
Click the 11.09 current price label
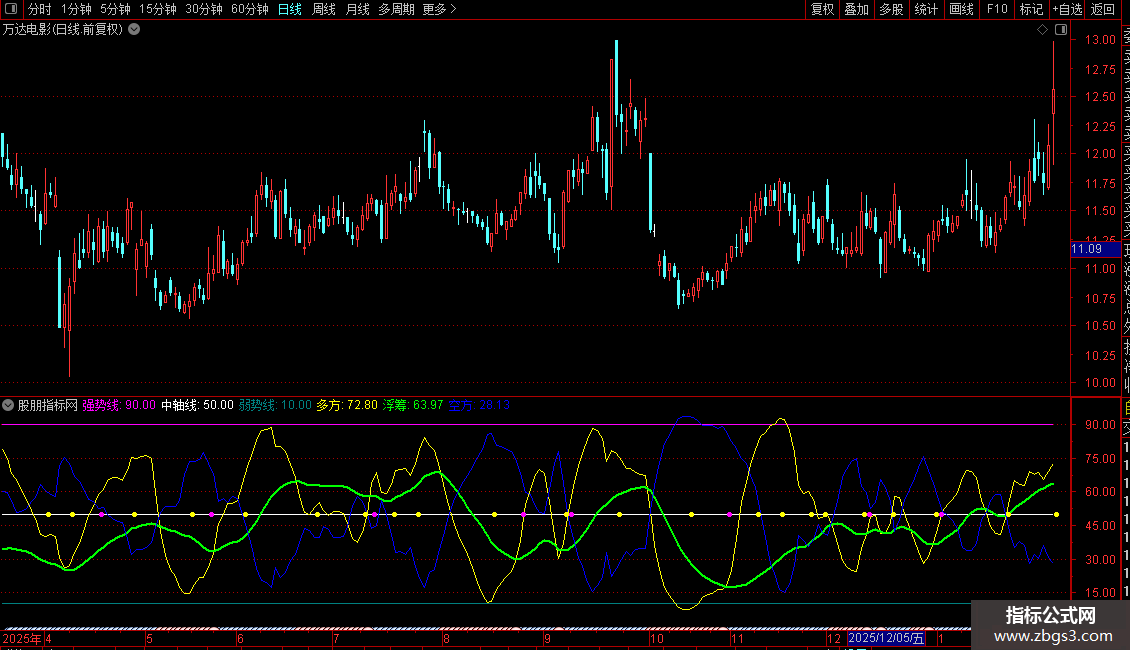tap(1086, 248)
